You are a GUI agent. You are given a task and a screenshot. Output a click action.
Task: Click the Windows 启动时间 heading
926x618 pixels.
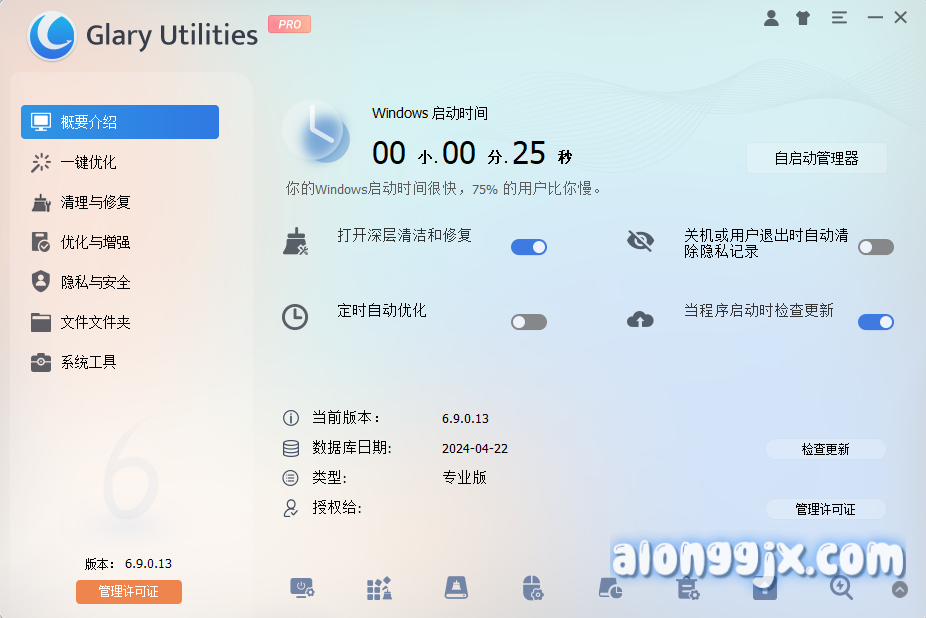pyautogui.click(x=430, y=113)
